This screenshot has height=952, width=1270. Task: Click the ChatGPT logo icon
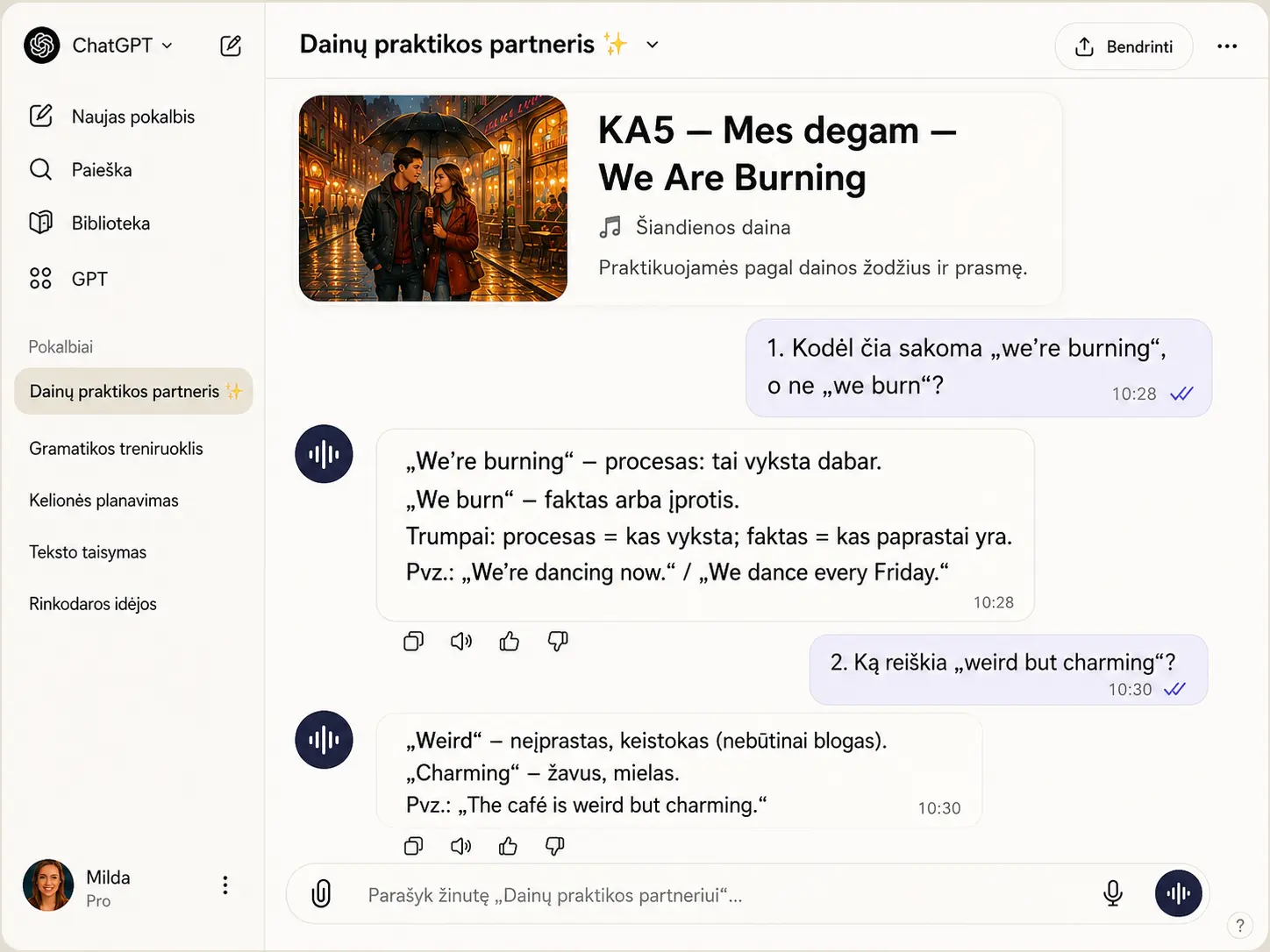(41, 46)
